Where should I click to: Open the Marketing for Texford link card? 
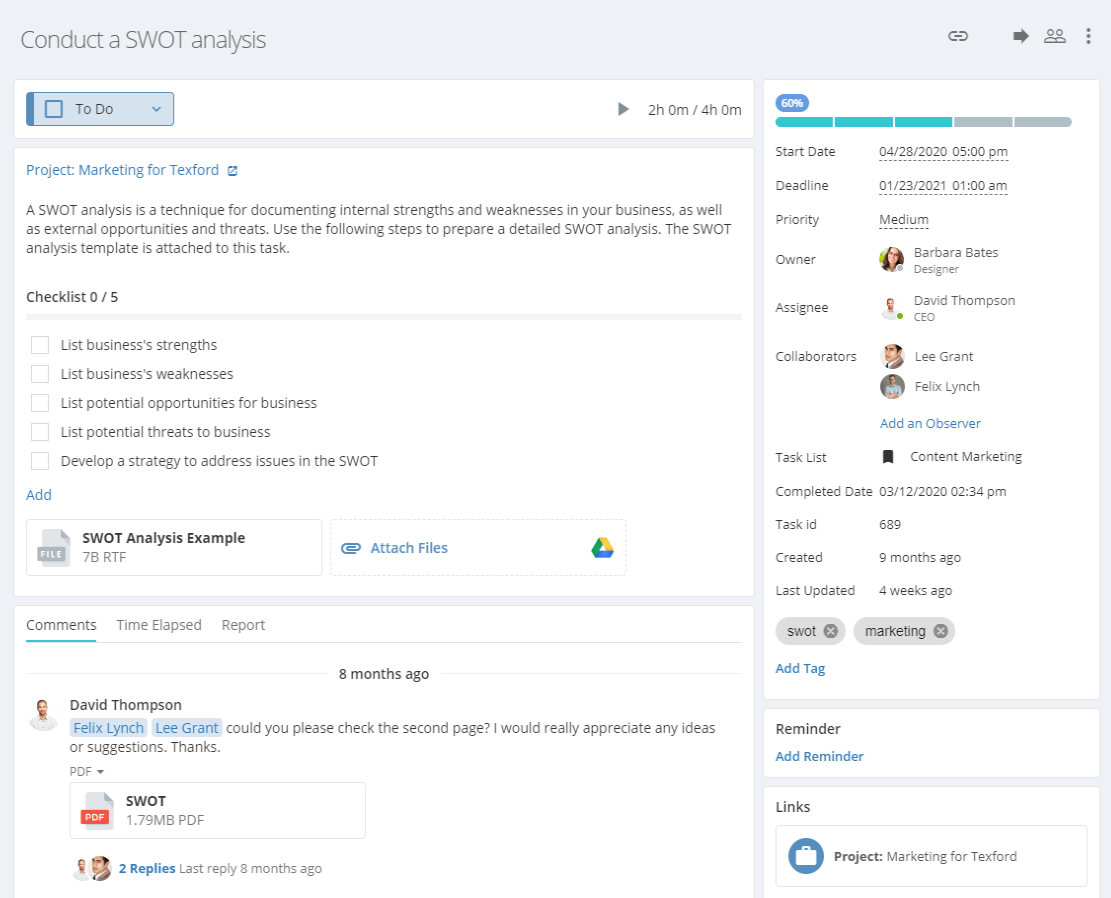[x=931, y=856]
